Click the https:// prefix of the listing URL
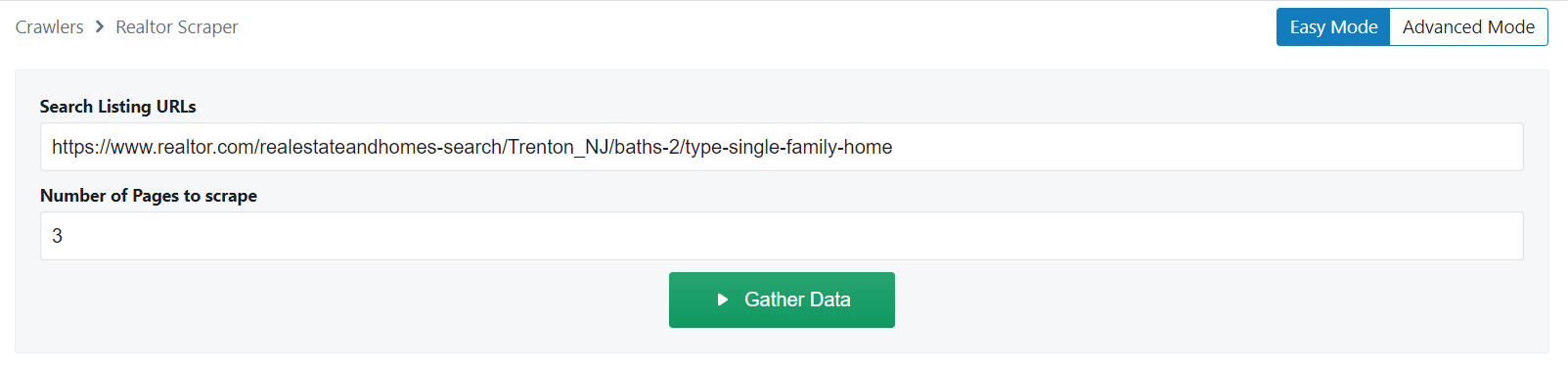Image resolution: width=1568 pixels, height=369 pixels. point(81,147)
